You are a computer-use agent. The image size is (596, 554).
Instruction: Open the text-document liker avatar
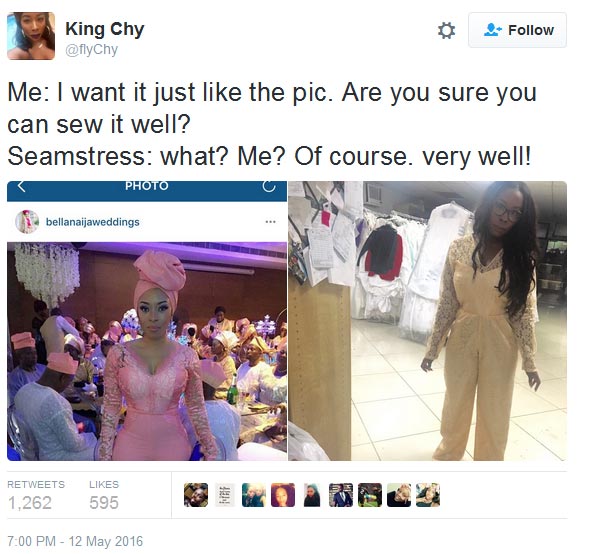click(225, 495)
